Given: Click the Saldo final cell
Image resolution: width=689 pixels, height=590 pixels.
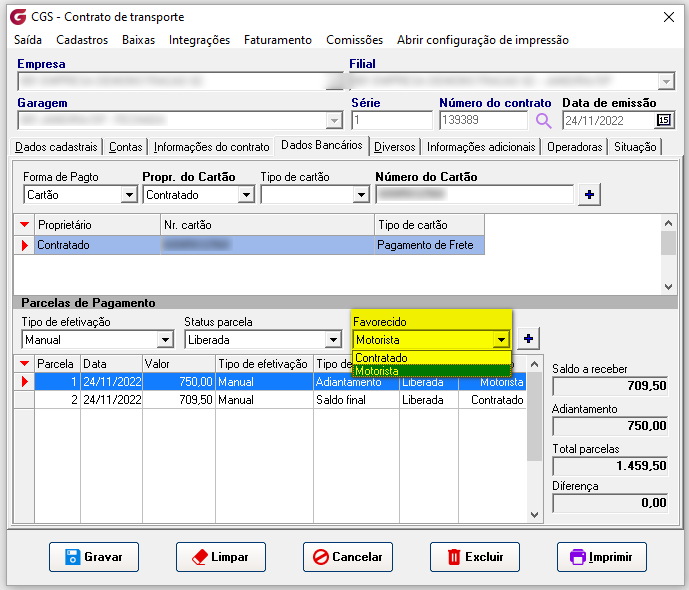Looking at the screenshot, I should click(x=356, y=400).
